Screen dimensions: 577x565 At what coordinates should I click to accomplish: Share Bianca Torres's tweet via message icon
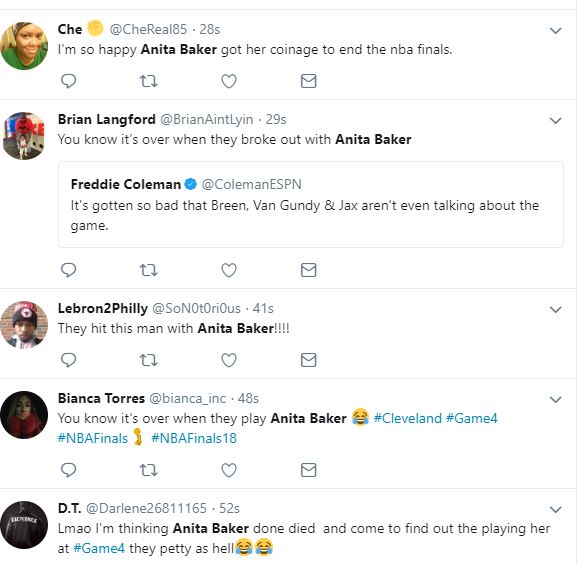(x=308, y=470)
